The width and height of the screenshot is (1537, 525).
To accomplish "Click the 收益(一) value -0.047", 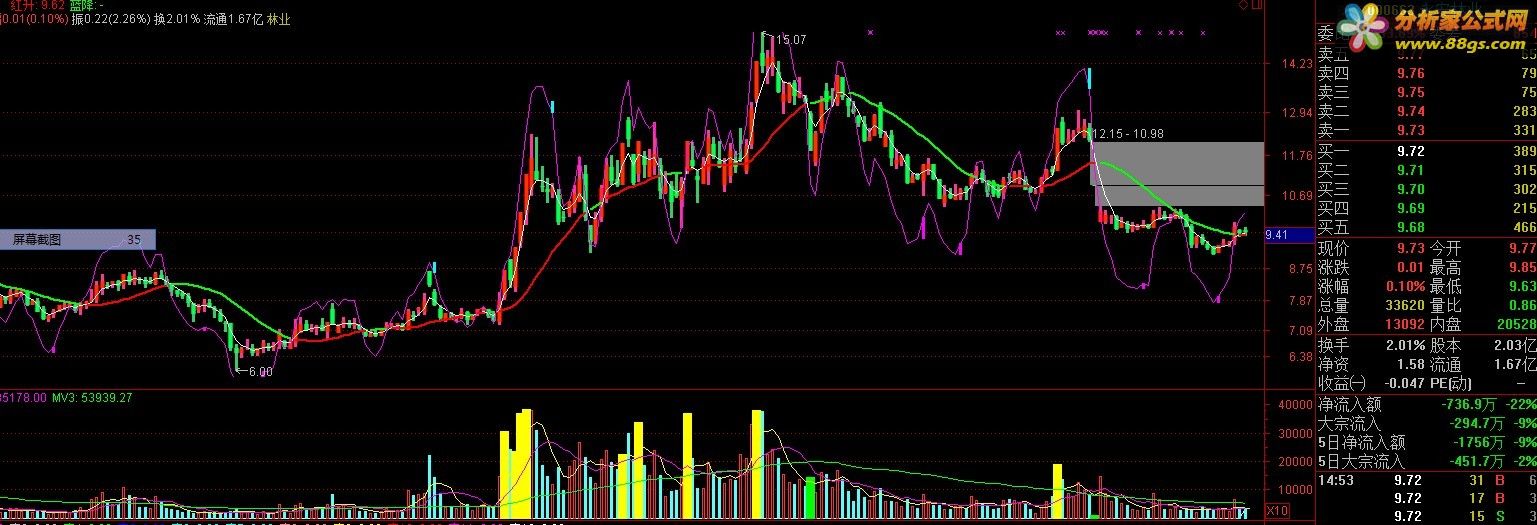I will pyautogui.click(x=1404, y=383).
